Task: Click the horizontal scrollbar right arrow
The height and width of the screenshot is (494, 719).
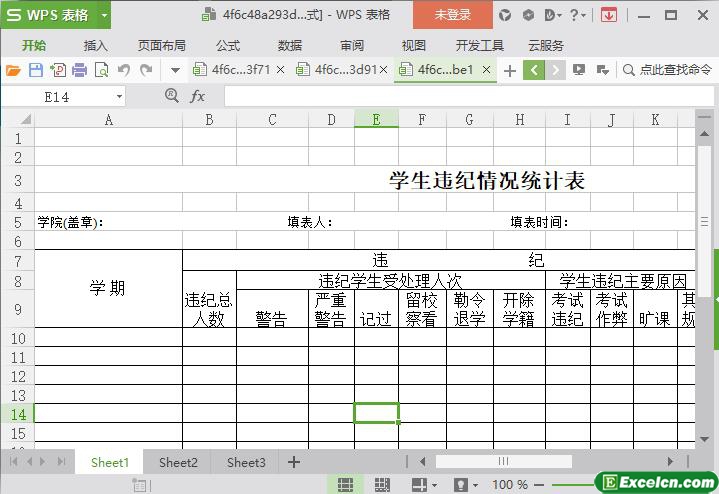Action: tap(670, 461)
